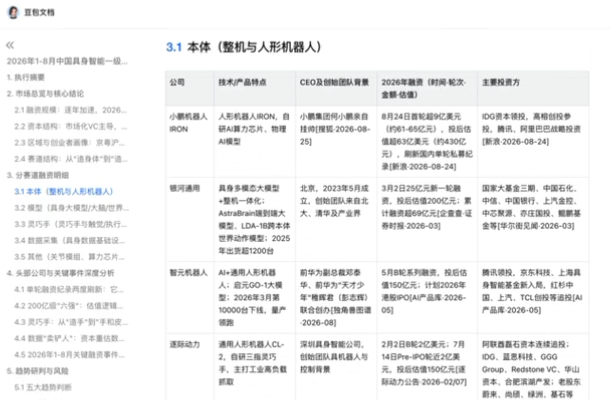Go to outline item 3.5 其他
This screenshot has height=400, width=610.
[x=70, y=257]
